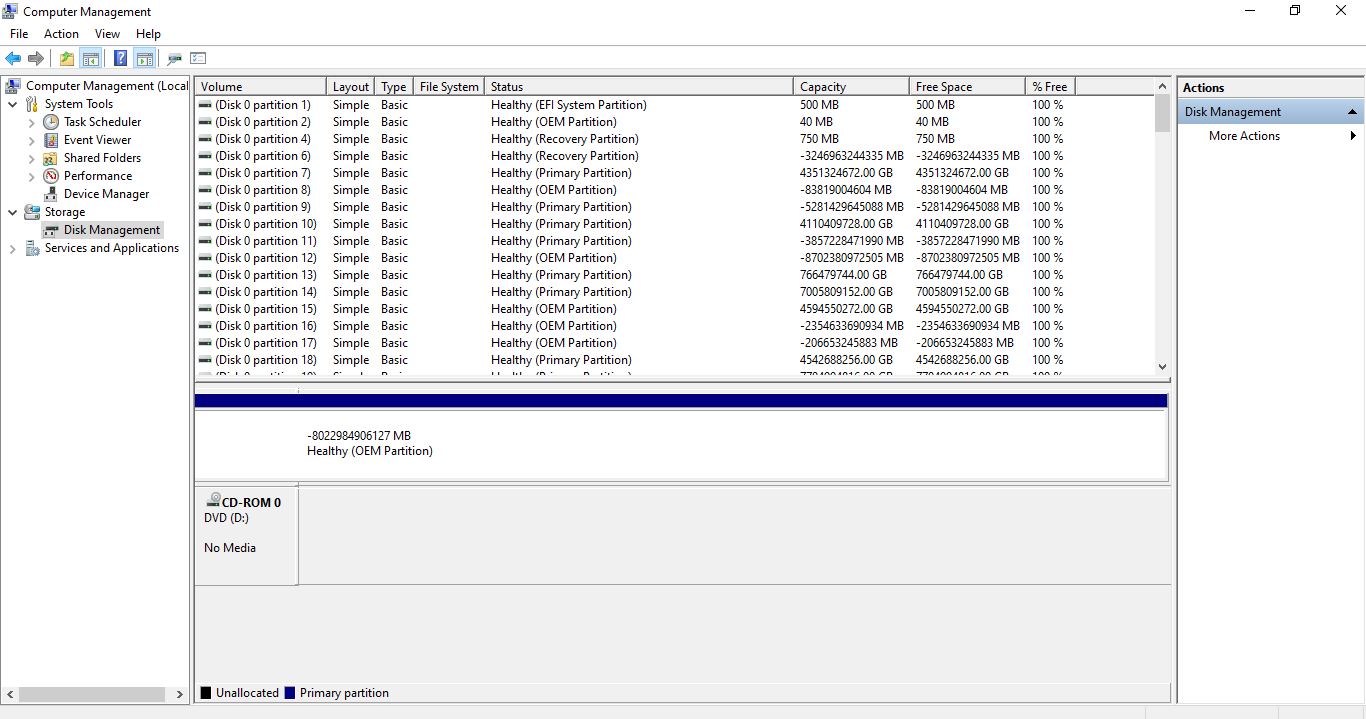Select the Task Scheduler icon
The image size is (1366, 719).
50,121
